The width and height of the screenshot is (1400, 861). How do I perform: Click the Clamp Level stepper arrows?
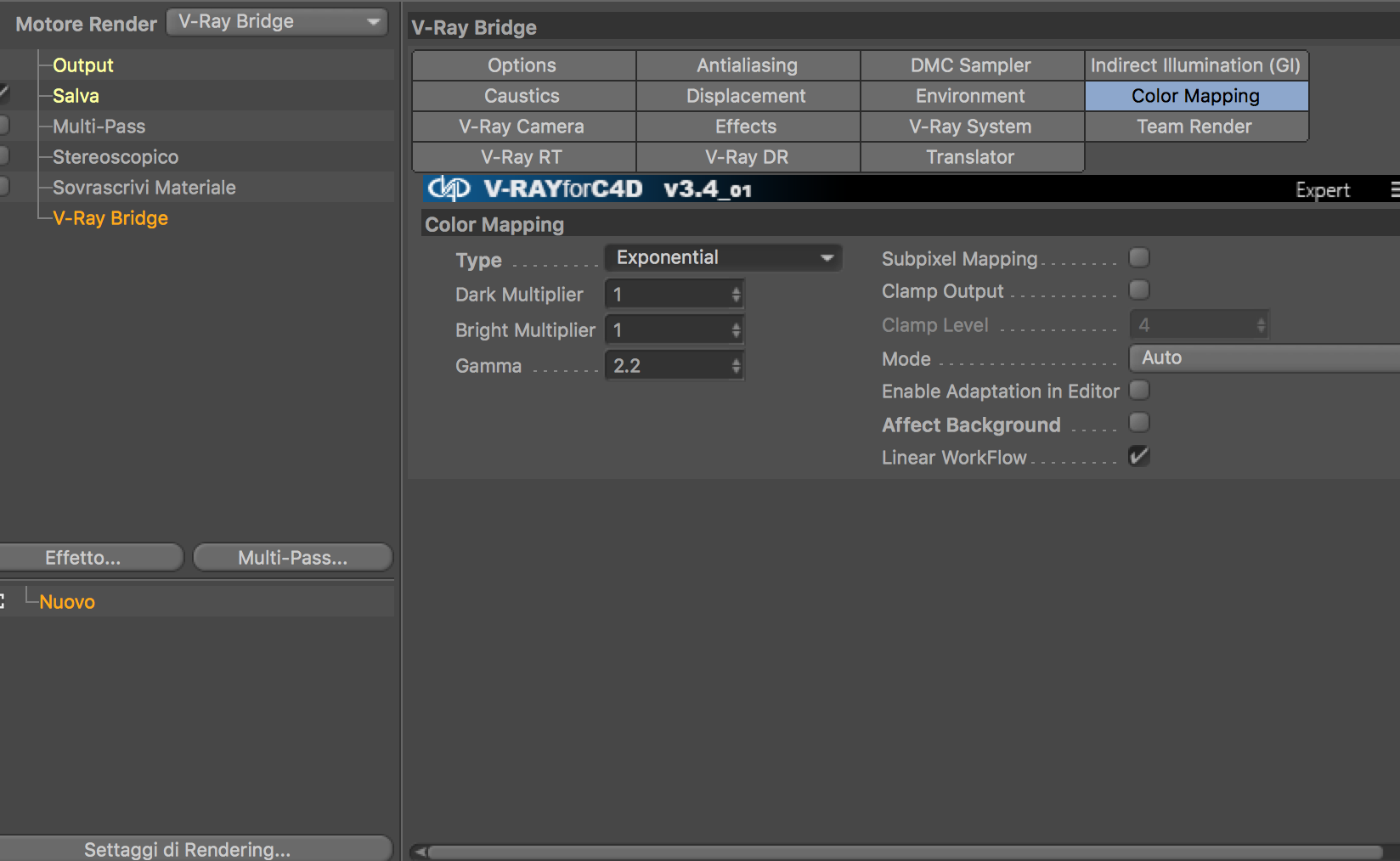pyautogui.click(x=1262, y=324)
